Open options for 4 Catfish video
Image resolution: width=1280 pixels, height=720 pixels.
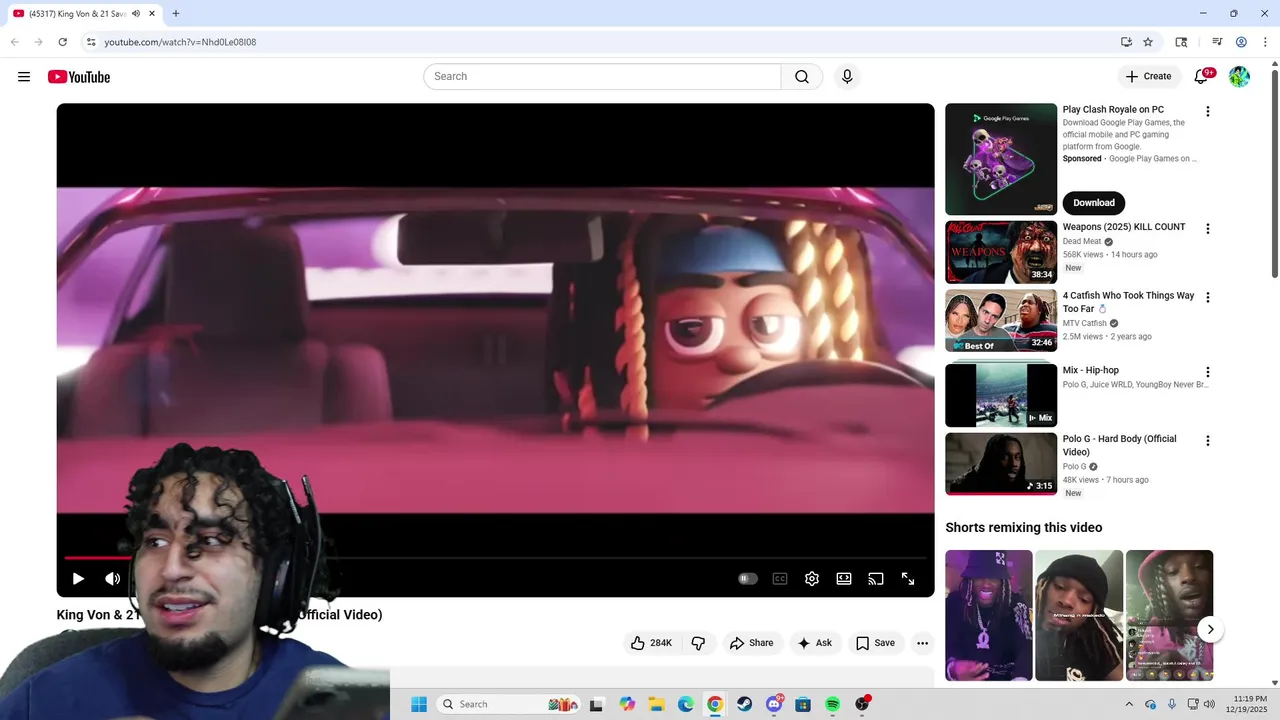(x=1207, y=298)
